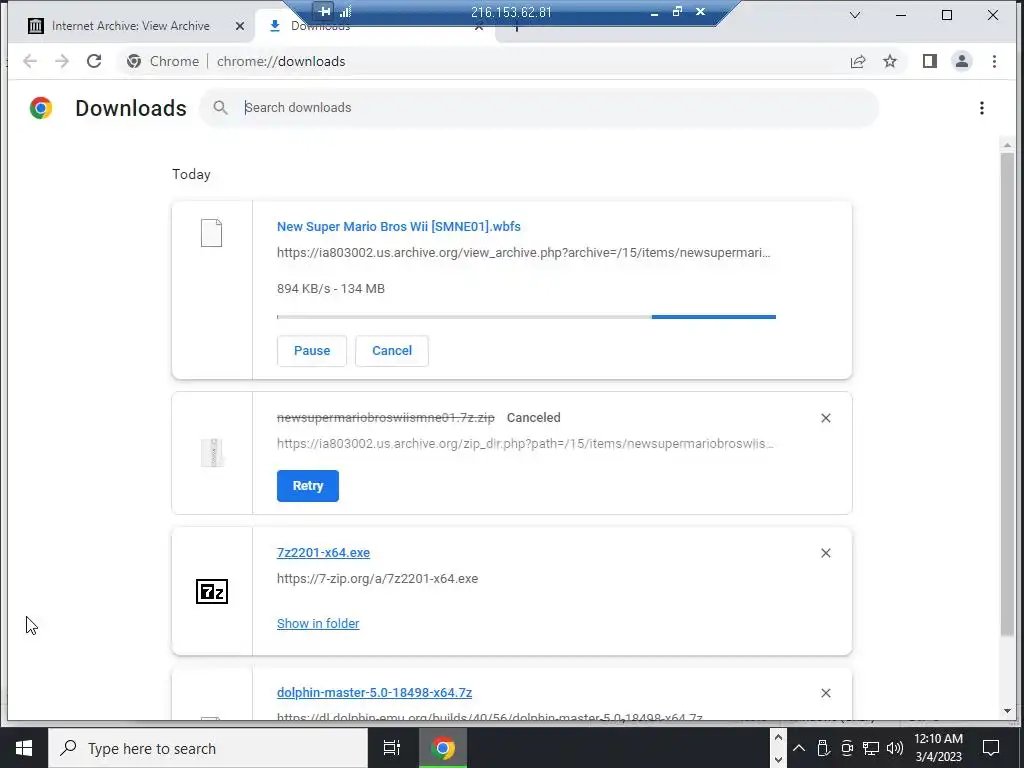Click the scrollbar up arrow
The image size is (1024, 768).
(x=1007, y=145)
